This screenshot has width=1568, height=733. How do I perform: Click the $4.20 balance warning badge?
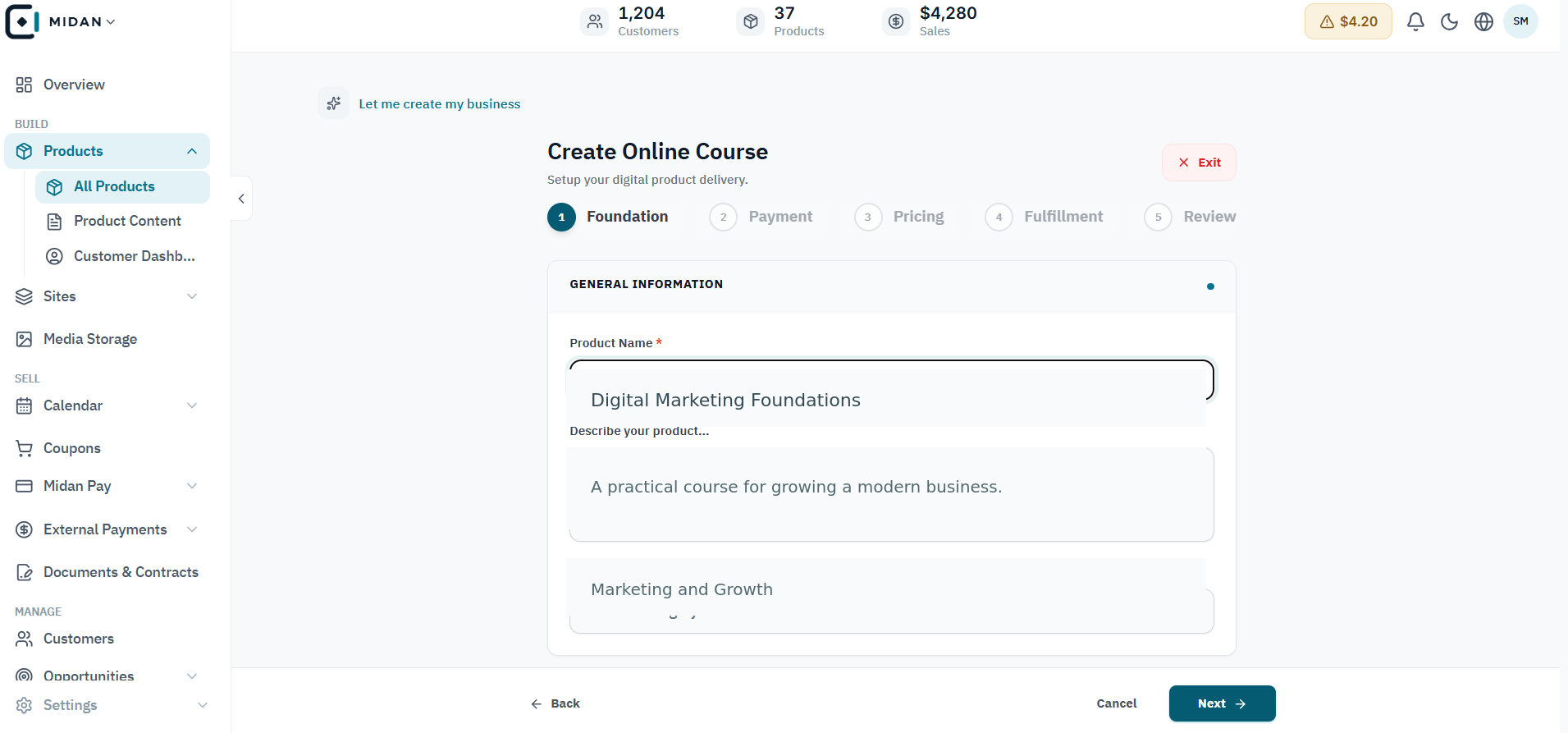(1348, 21)
